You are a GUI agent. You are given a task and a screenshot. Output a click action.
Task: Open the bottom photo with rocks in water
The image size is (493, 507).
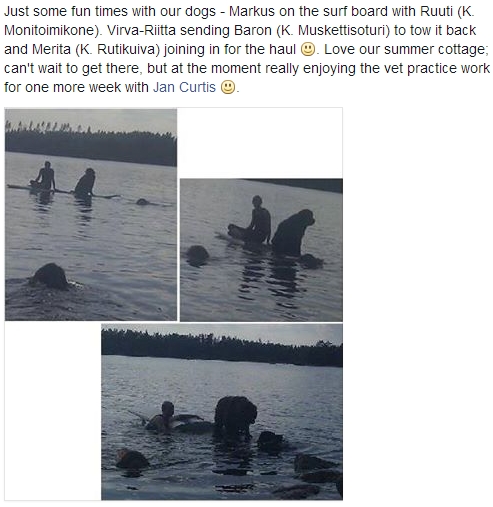pyautogui.click(x=222, y=412)
